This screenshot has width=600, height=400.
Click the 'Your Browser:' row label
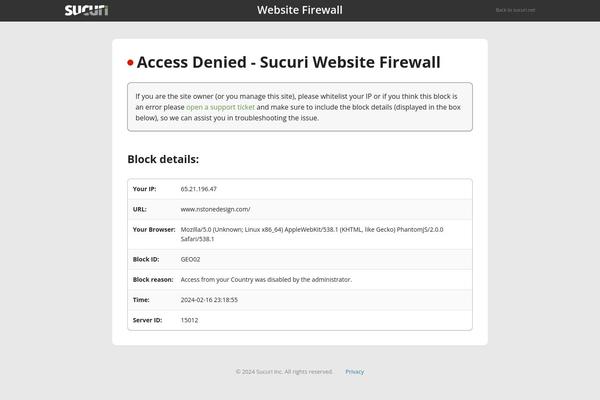154,229
